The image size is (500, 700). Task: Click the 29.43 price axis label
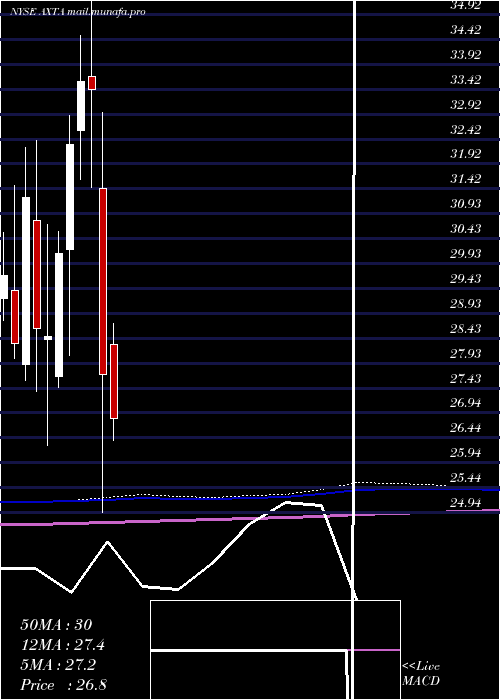coord(466,279)
